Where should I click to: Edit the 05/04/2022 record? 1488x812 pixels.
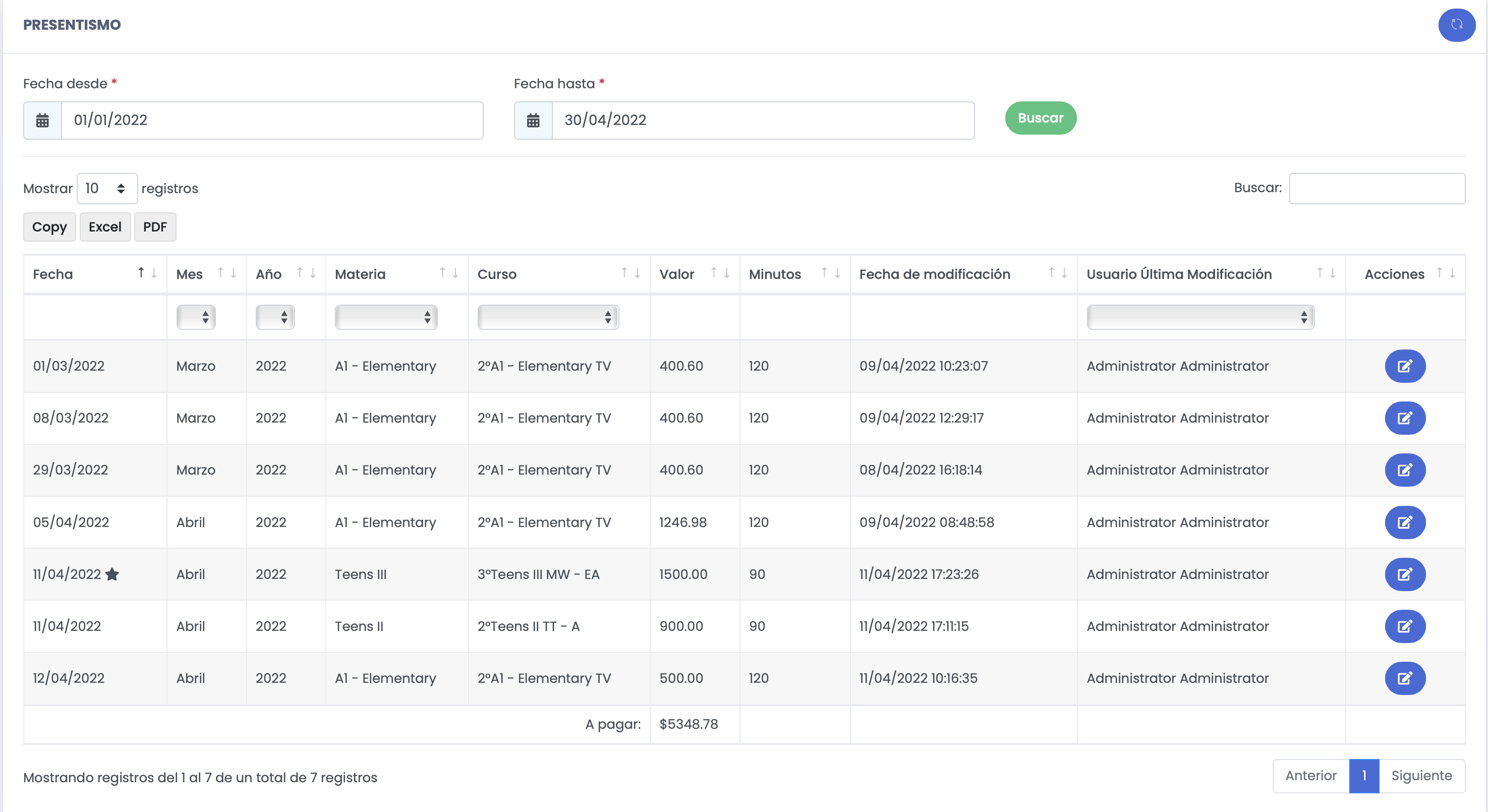pos(1405,523)
